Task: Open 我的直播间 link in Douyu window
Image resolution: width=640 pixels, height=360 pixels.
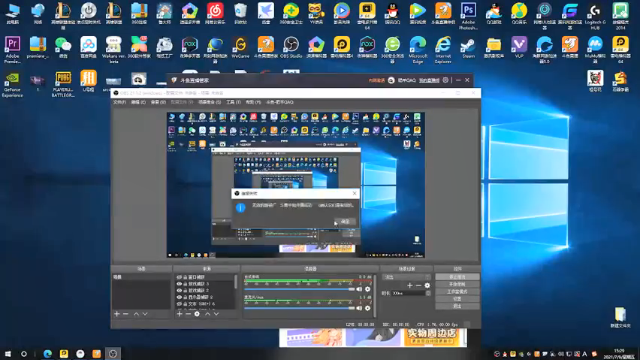Action: [x=429, y=80]
